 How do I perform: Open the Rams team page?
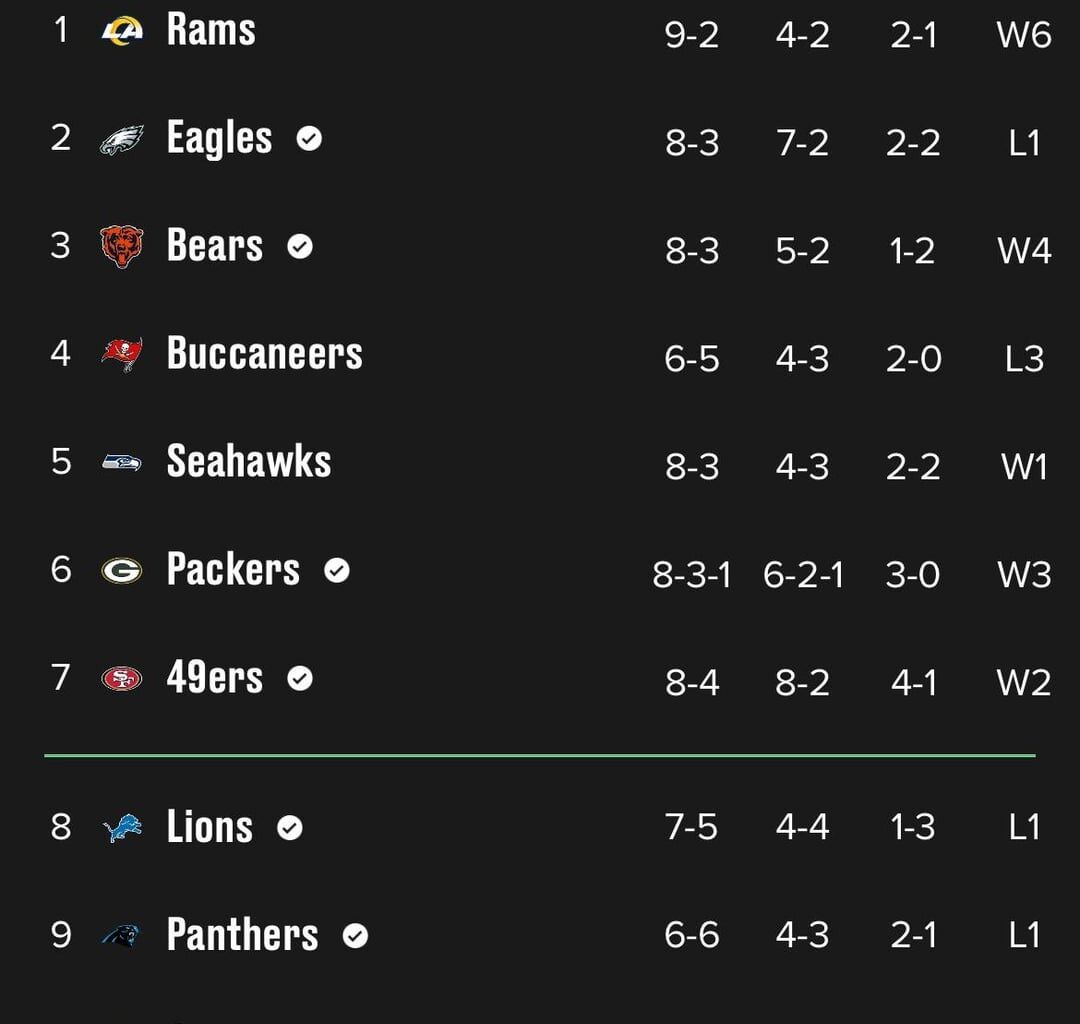click(x=210, y=30)
